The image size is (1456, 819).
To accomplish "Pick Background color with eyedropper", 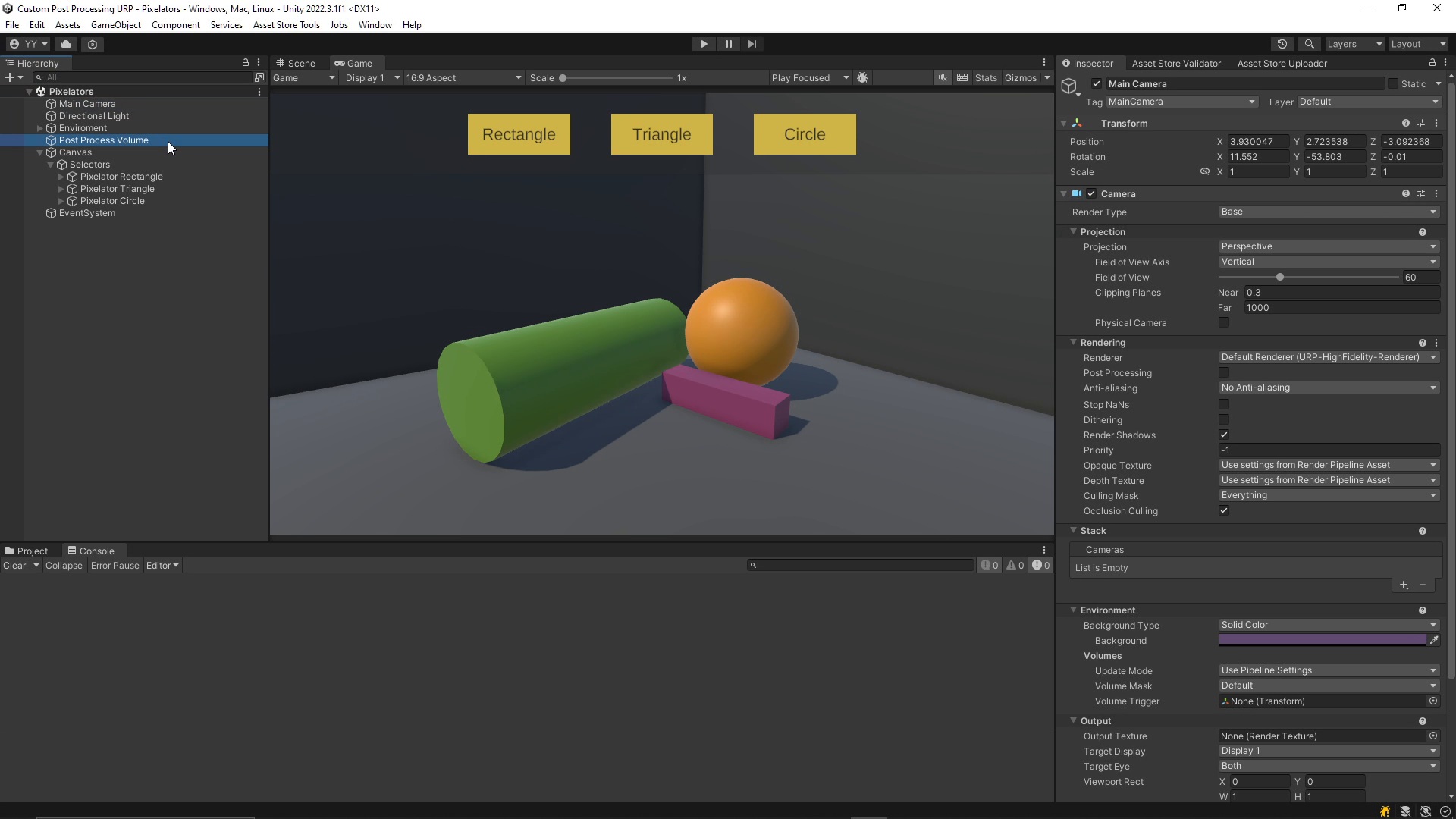I will tap(1434, 641).
